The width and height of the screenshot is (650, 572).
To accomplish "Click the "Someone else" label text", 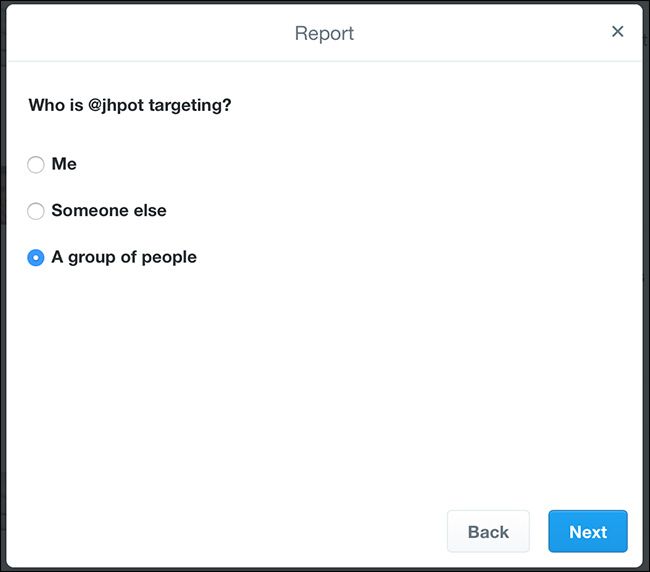I will tap(109, 210).
